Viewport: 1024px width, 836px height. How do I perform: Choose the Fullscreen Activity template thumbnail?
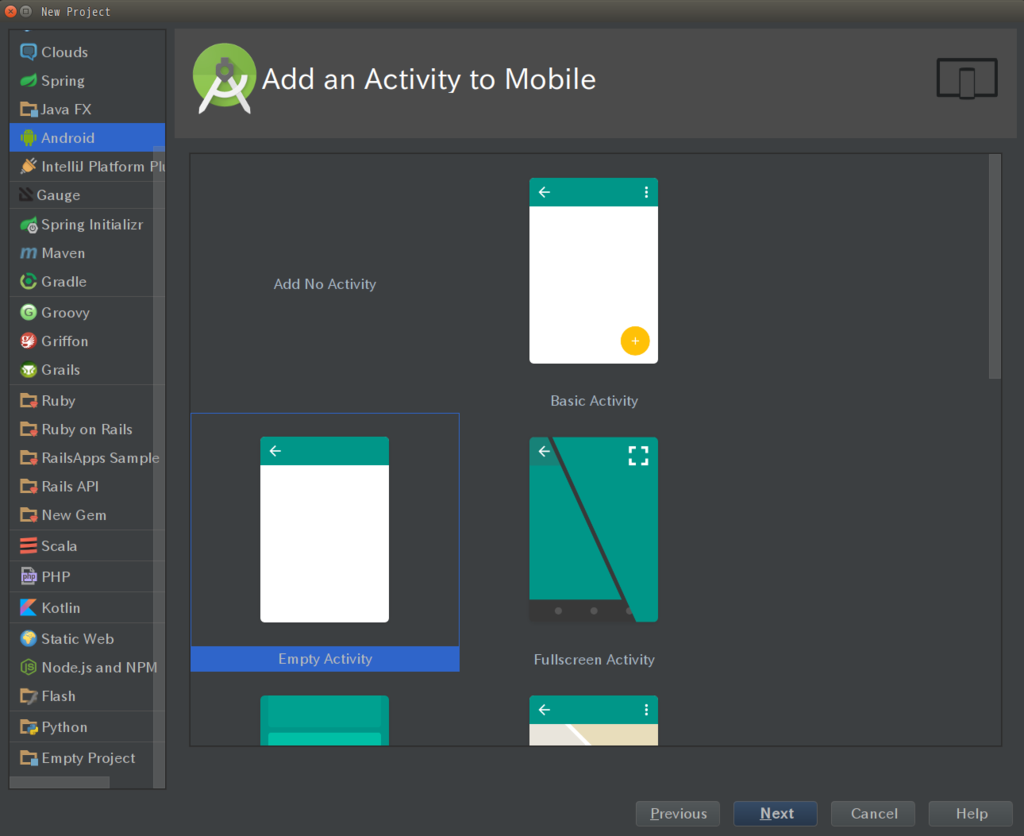[x=593, y=530]
